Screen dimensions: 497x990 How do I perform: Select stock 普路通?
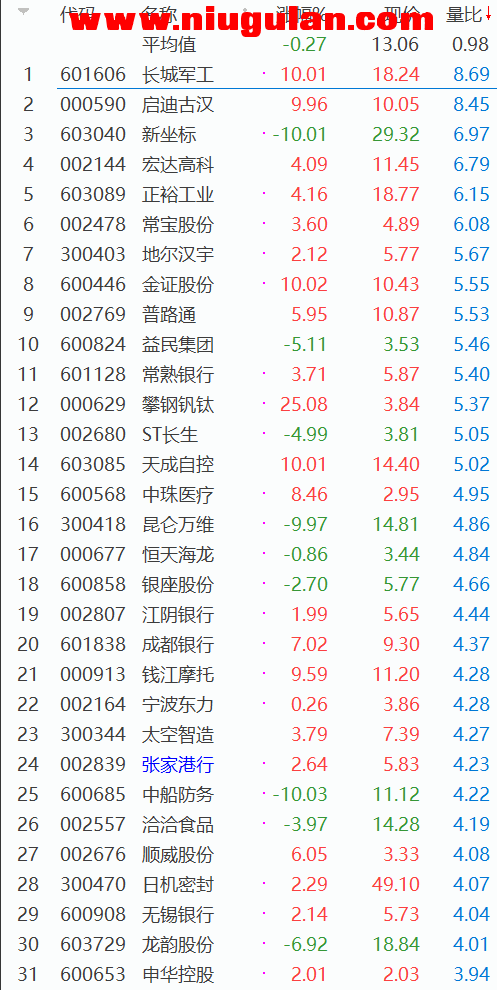pos(169,314)
